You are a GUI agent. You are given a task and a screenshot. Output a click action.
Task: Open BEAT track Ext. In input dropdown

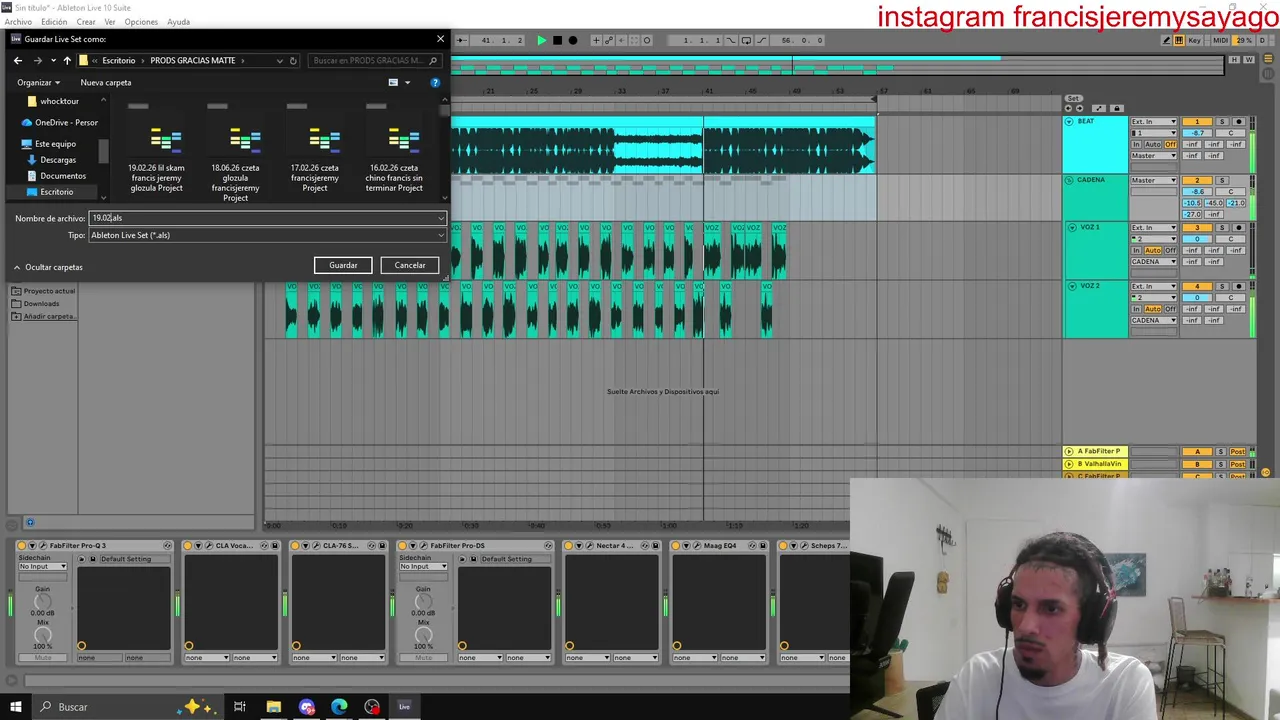point(1154,122)
